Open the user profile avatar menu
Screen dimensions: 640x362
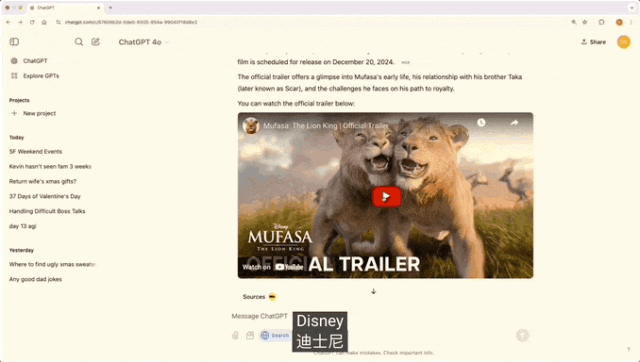click(624, 42)
